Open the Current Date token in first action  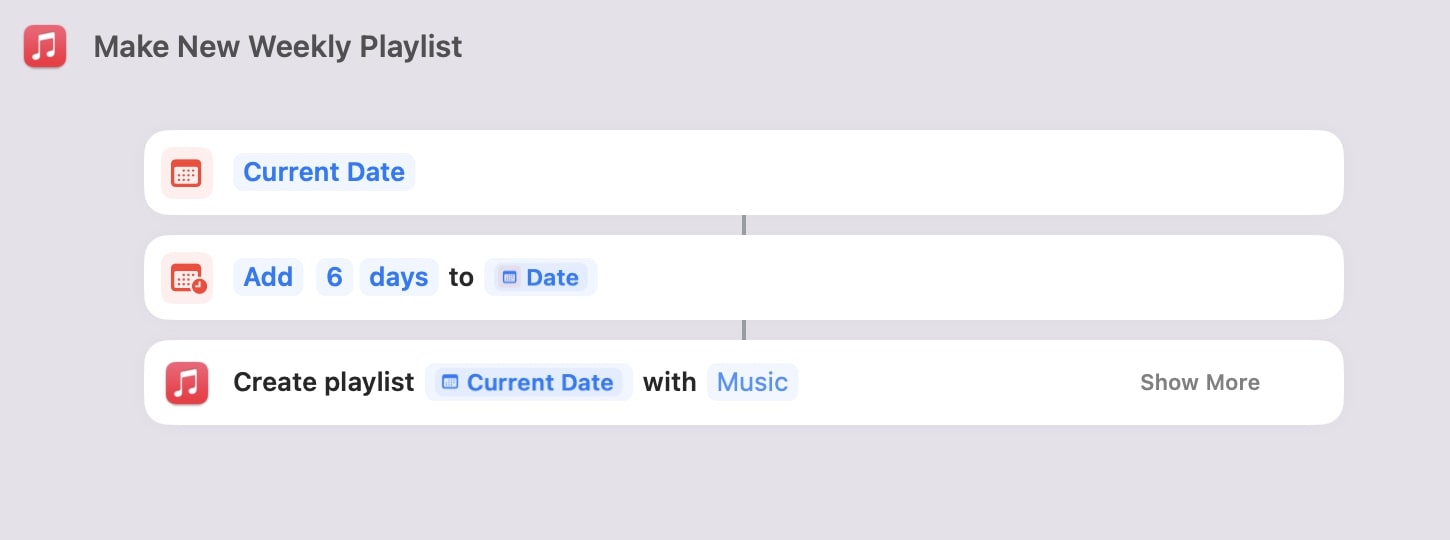[324, 172]
